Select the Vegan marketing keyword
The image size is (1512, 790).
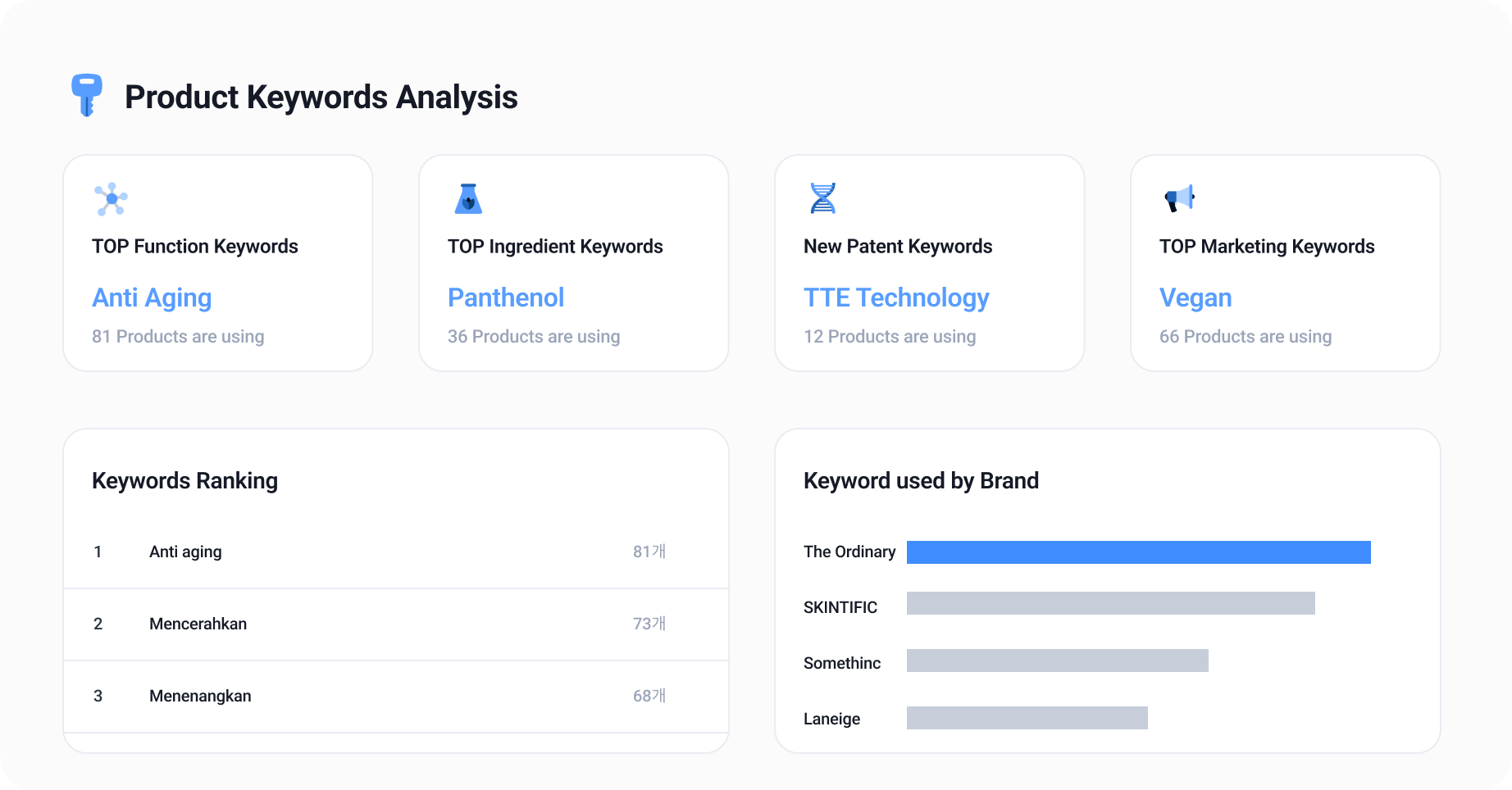coord(1195,297)
